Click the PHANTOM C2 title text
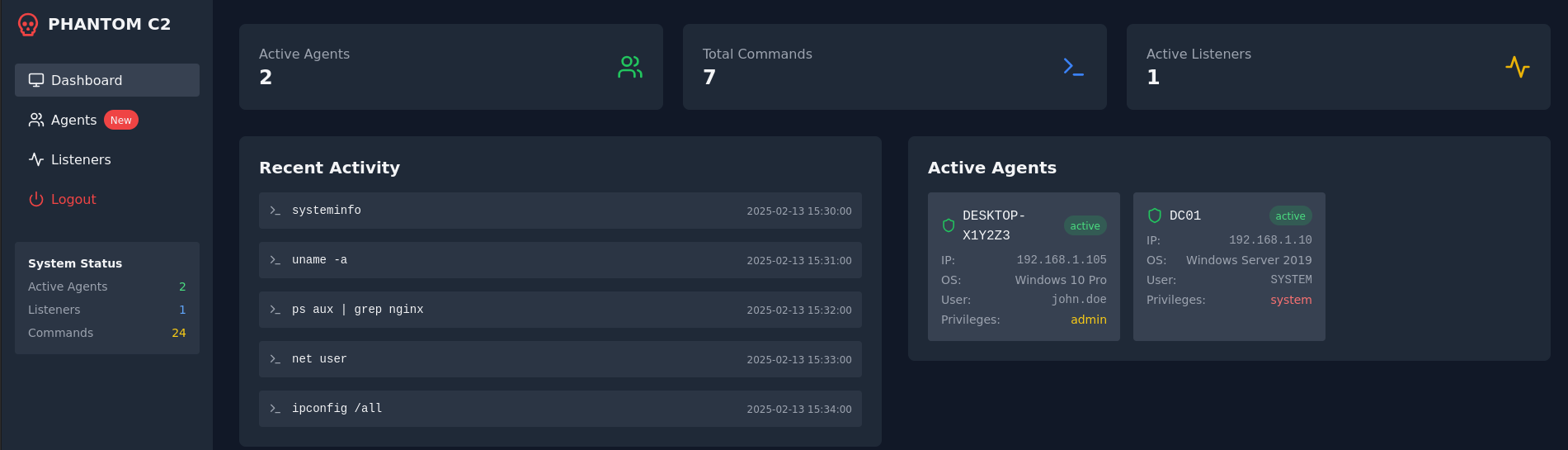Image resolution: width=1568 pixels, height=450 pixels. click(x=110, y=24)
